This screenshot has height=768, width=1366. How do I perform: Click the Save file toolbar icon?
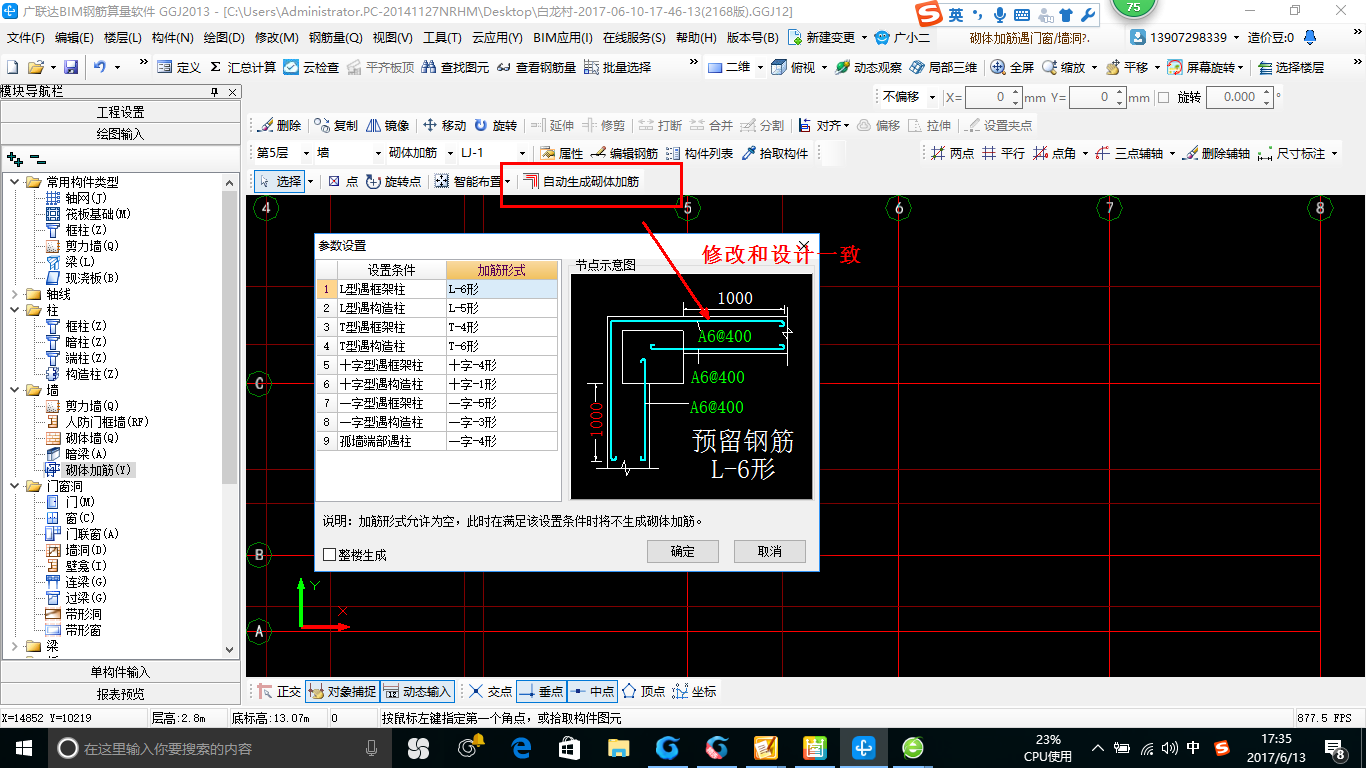(x=71, y=67)
